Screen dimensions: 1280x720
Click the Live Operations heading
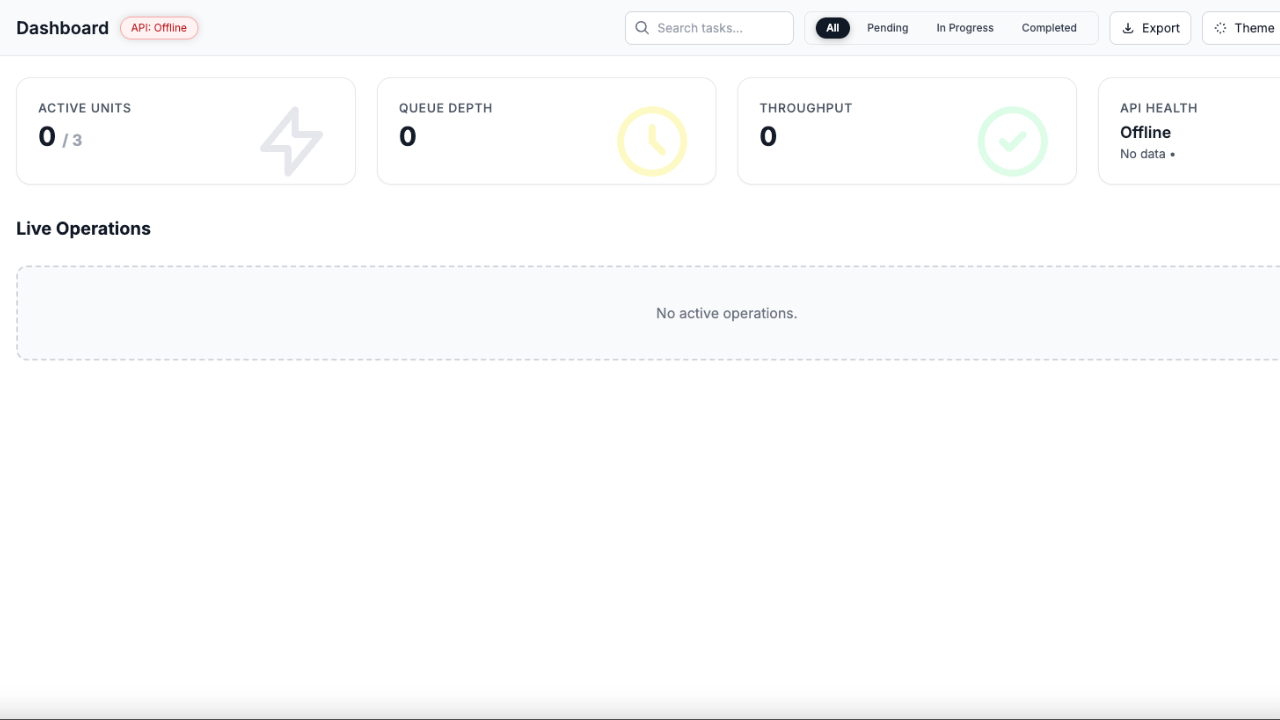(83, 229)
